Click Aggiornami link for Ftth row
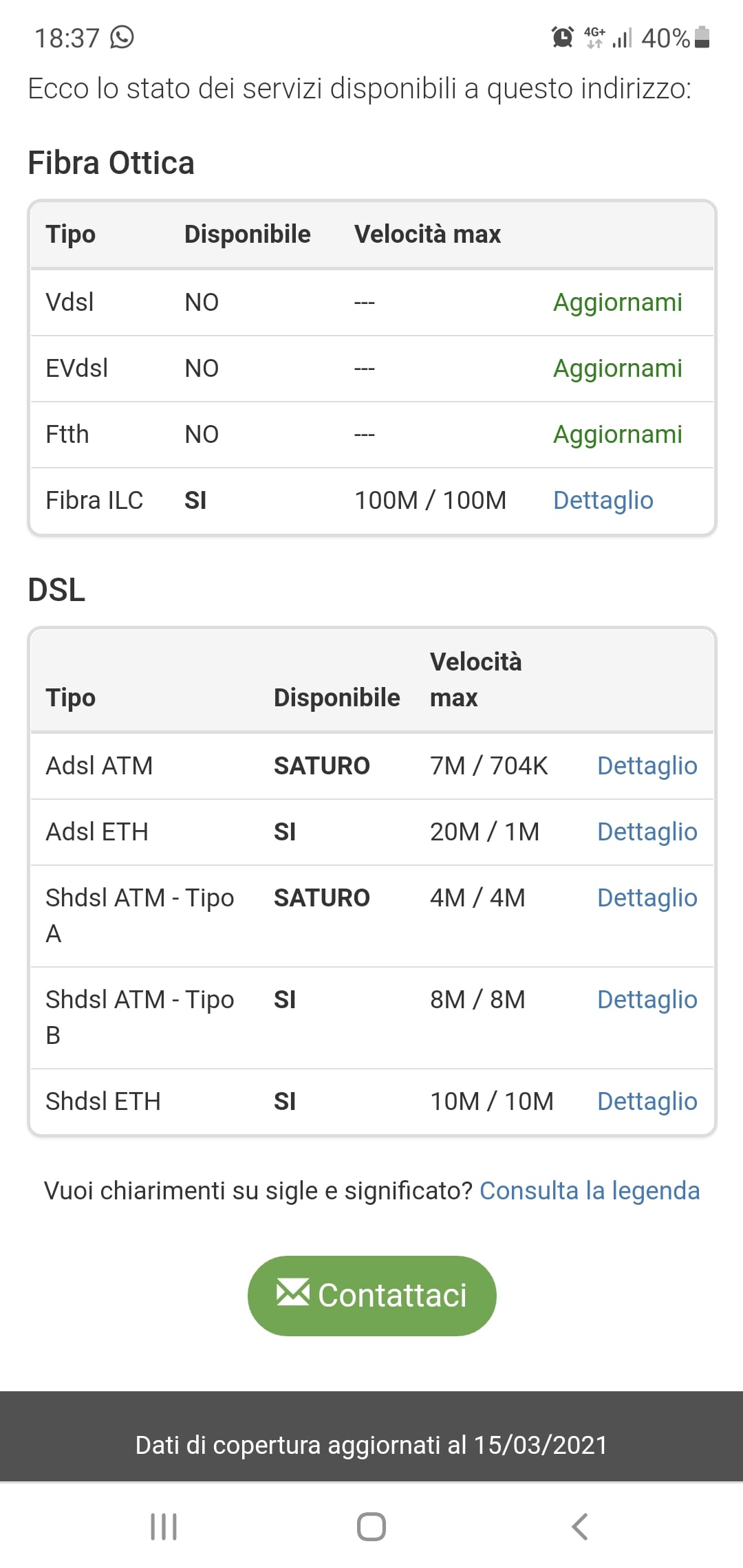 [617, 435]
